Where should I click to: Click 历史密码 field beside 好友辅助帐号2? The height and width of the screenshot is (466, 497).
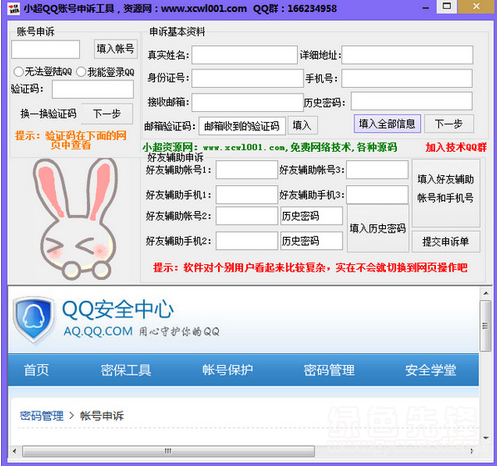(311, 216)
